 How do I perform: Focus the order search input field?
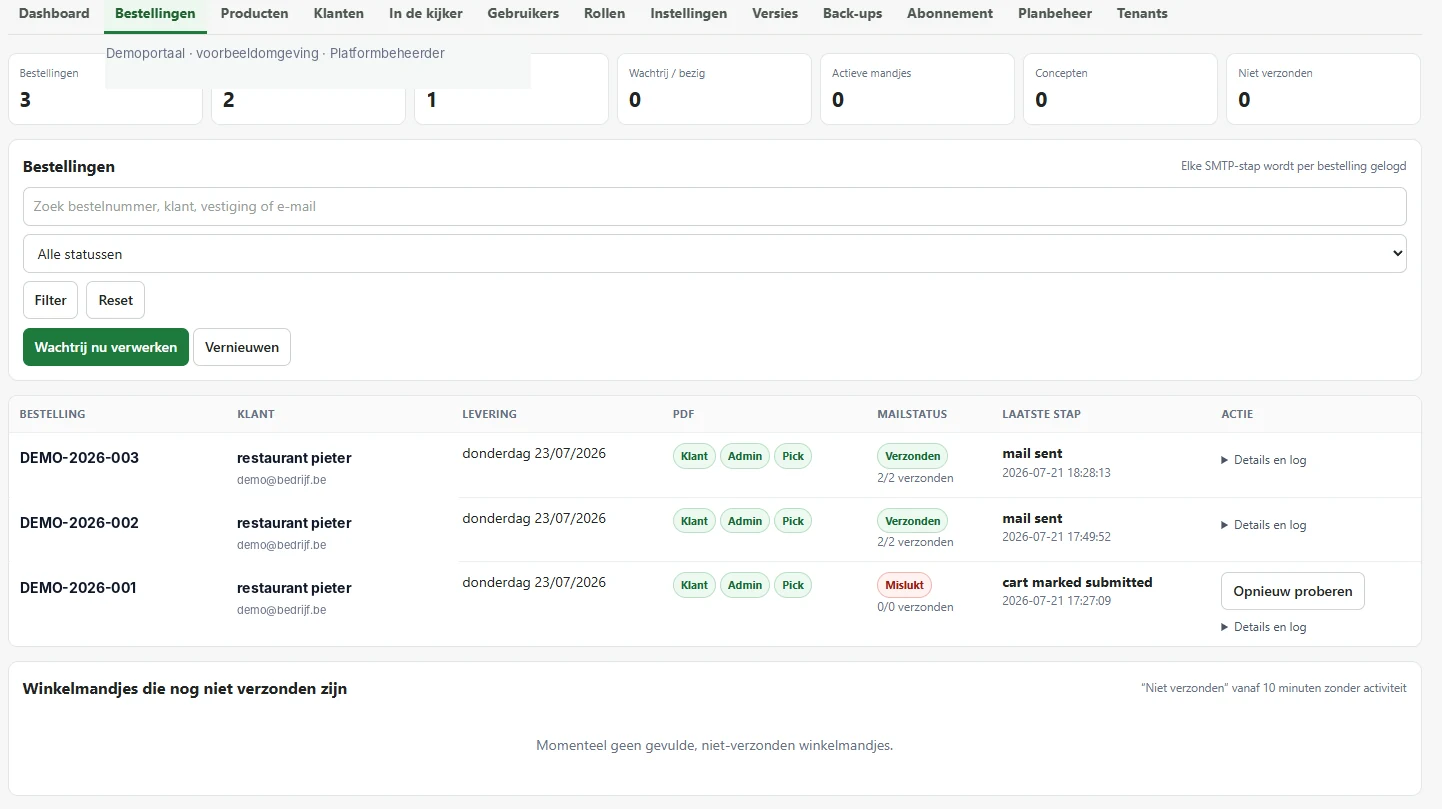pos(715,206)
